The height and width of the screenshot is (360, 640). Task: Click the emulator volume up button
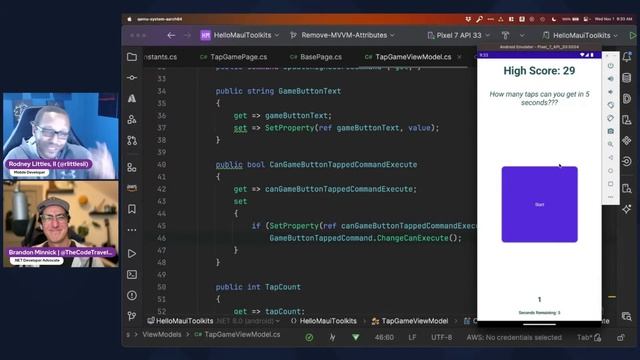611,79
